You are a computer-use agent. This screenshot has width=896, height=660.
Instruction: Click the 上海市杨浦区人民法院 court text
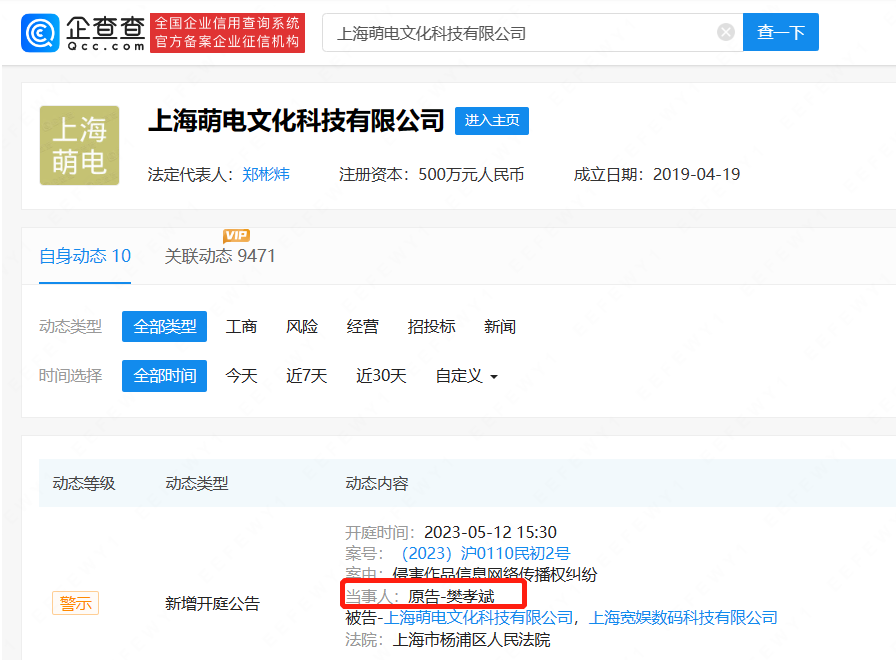pos(471,639)
